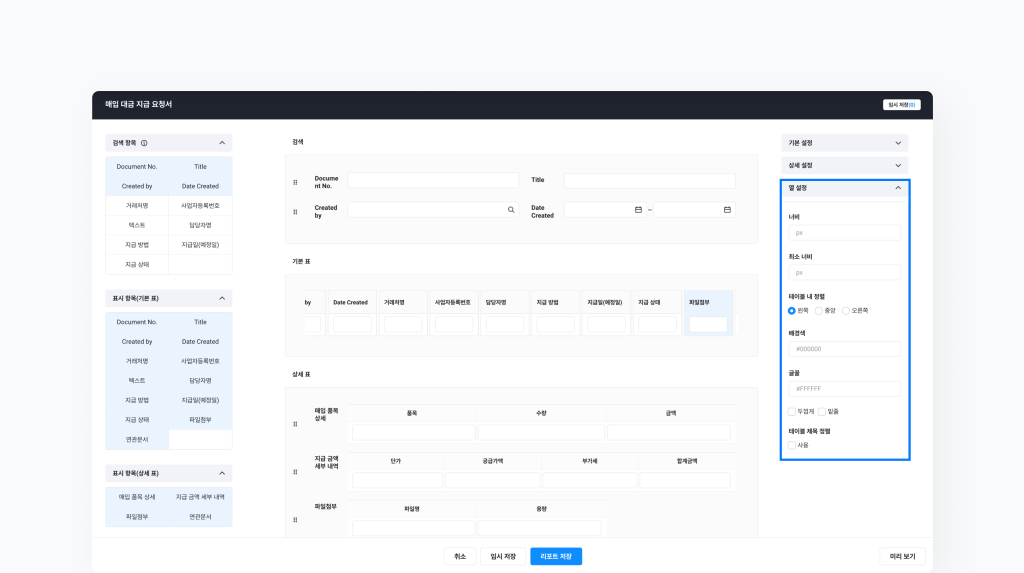The image size is (1024, 573).
Task: Check the 사용 checkbox under 테이블 제목 정렬
Action: coord(792,445)
